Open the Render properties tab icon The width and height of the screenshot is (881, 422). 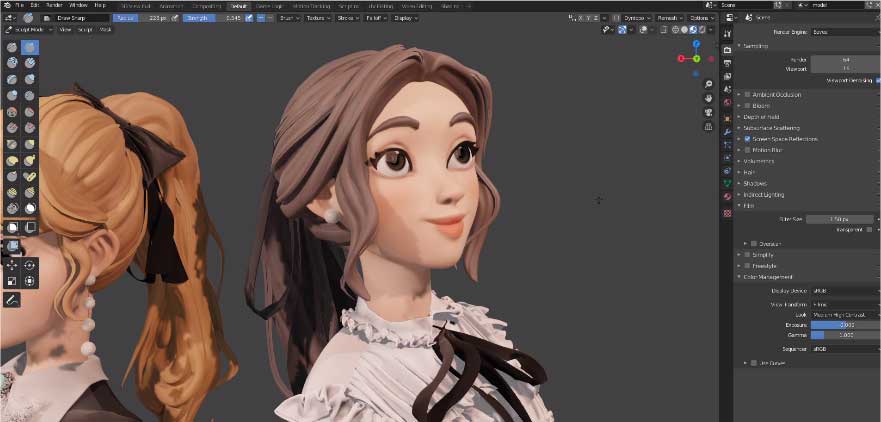(727, 50)
